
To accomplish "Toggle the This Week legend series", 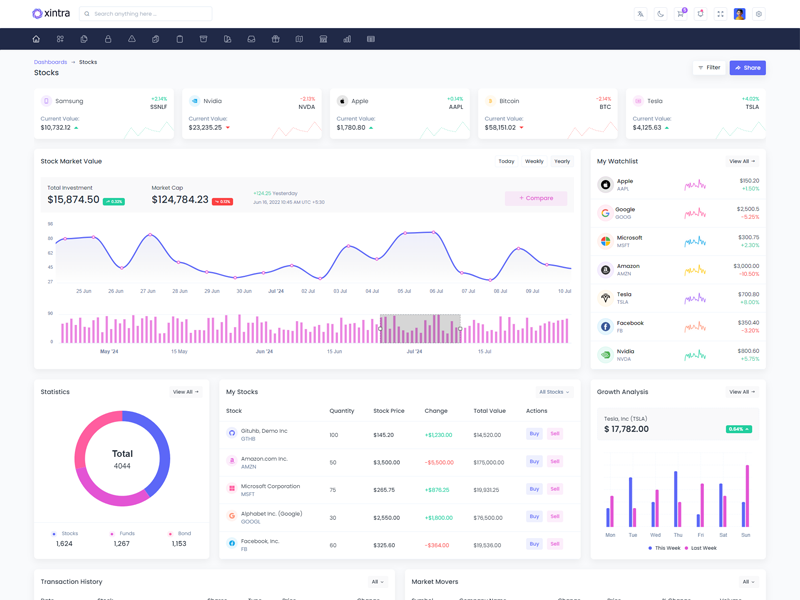I will point(664,548).
